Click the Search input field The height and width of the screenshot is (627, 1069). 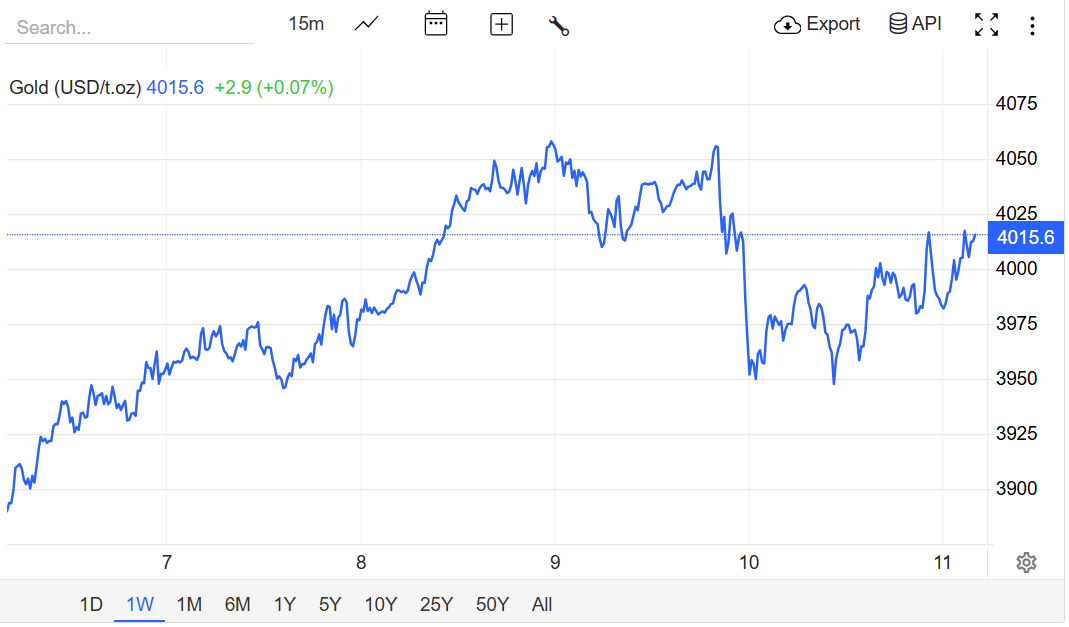point(128,27)
